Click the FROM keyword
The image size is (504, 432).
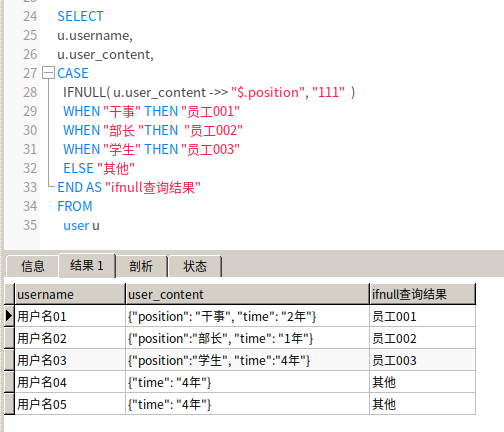(x=75, y=206)
